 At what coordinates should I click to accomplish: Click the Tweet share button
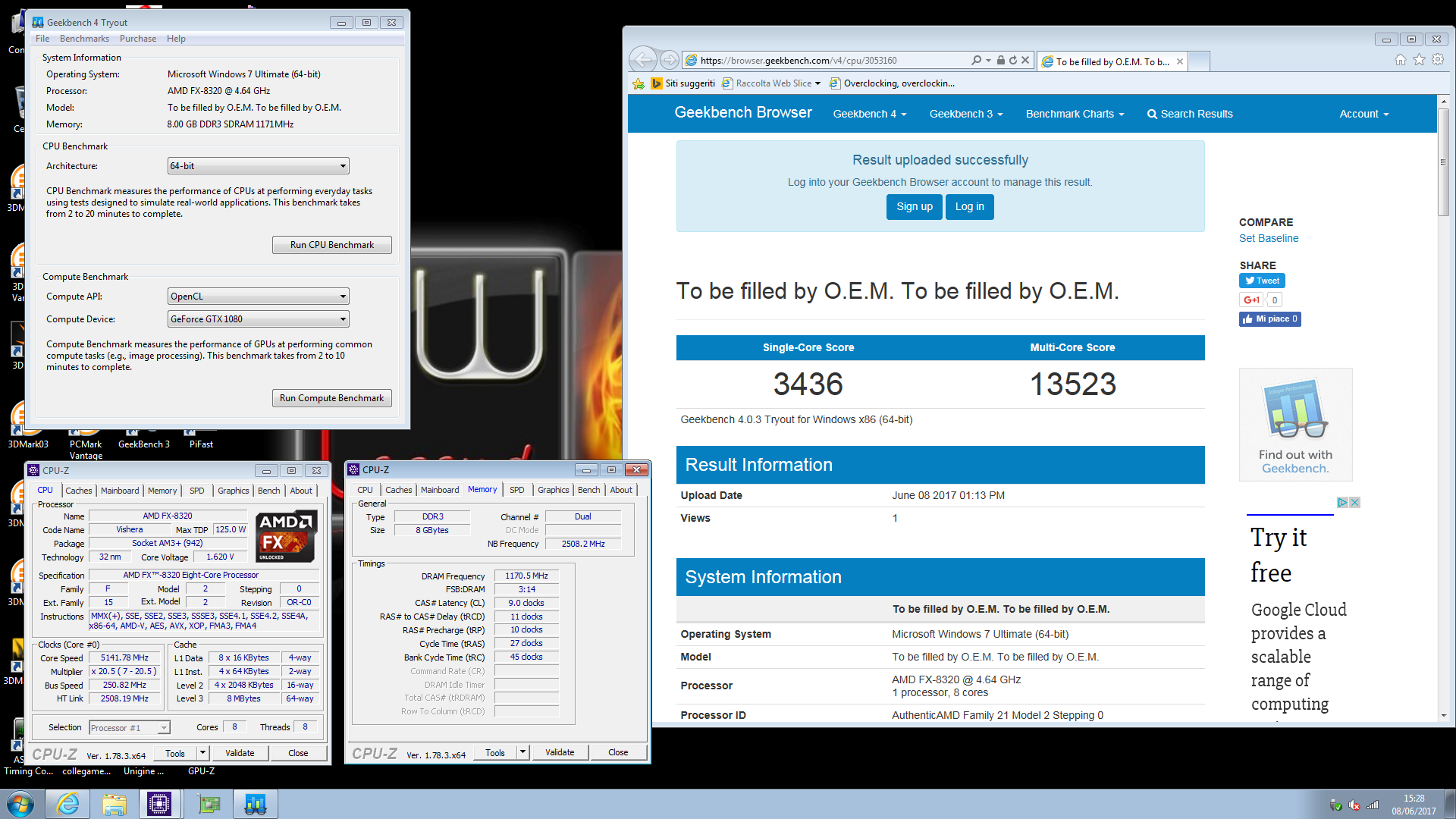[x=1262, y=281]
